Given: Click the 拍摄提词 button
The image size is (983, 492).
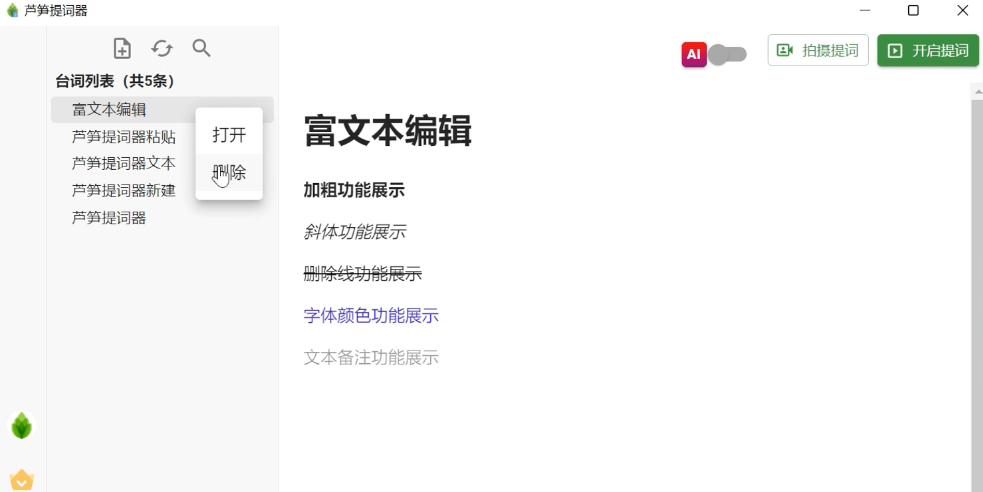Looking at the screenshot, I should click(818, 50).
